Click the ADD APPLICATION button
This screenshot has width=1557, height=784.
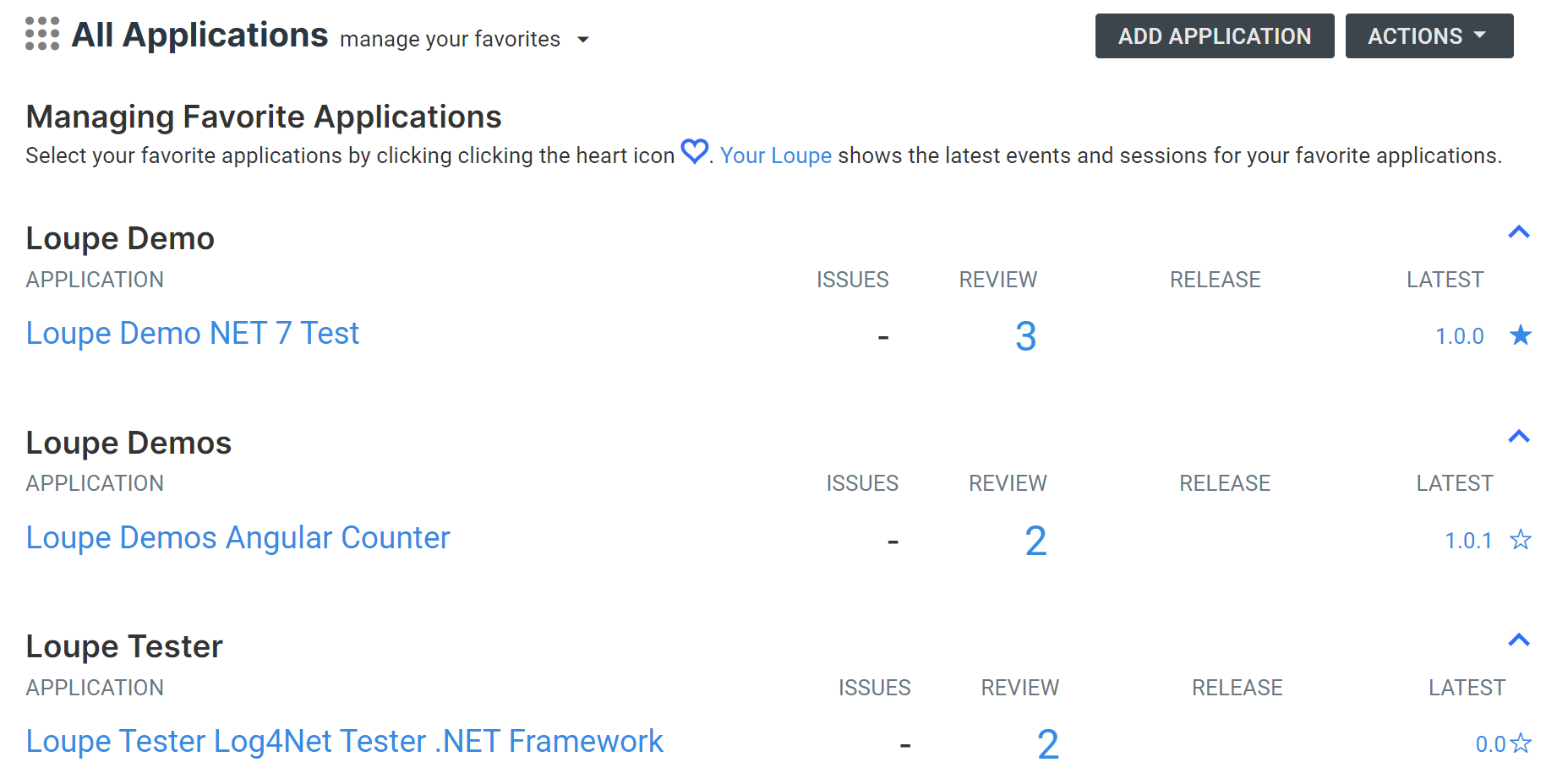point(1215,36)
